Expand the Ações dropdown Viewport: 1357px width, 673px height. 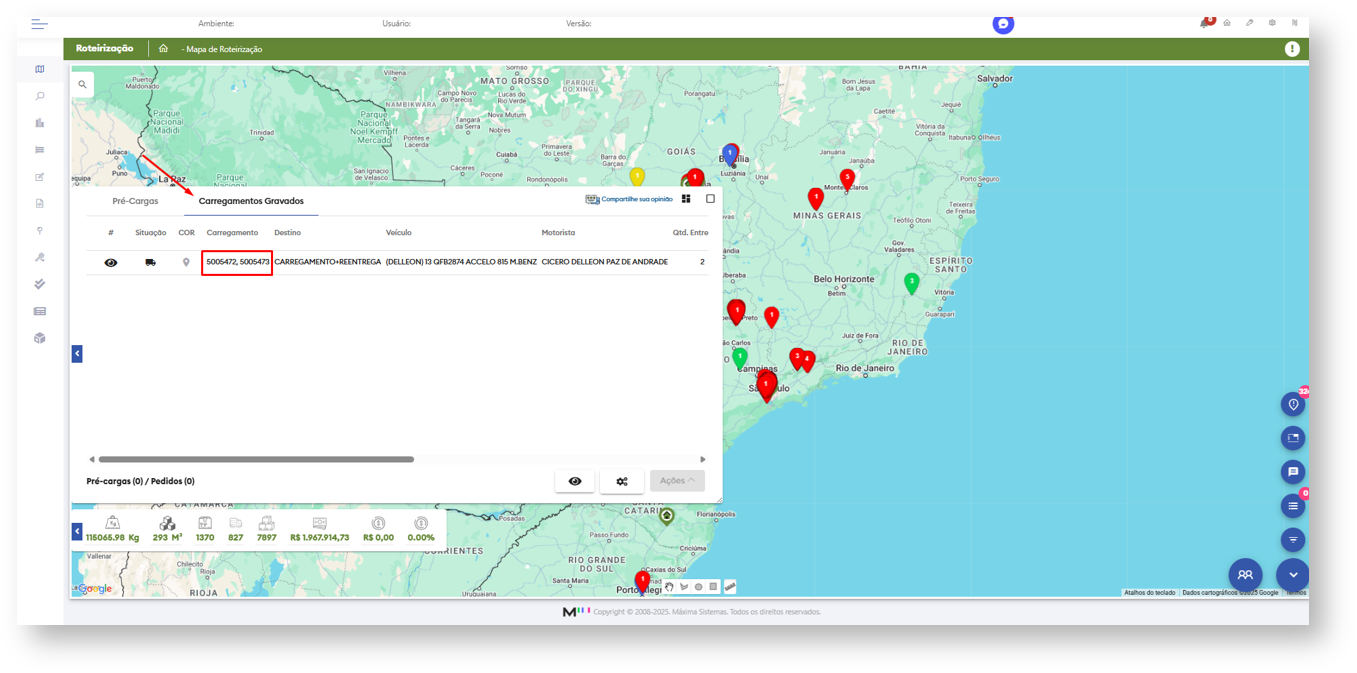[677, 481]
